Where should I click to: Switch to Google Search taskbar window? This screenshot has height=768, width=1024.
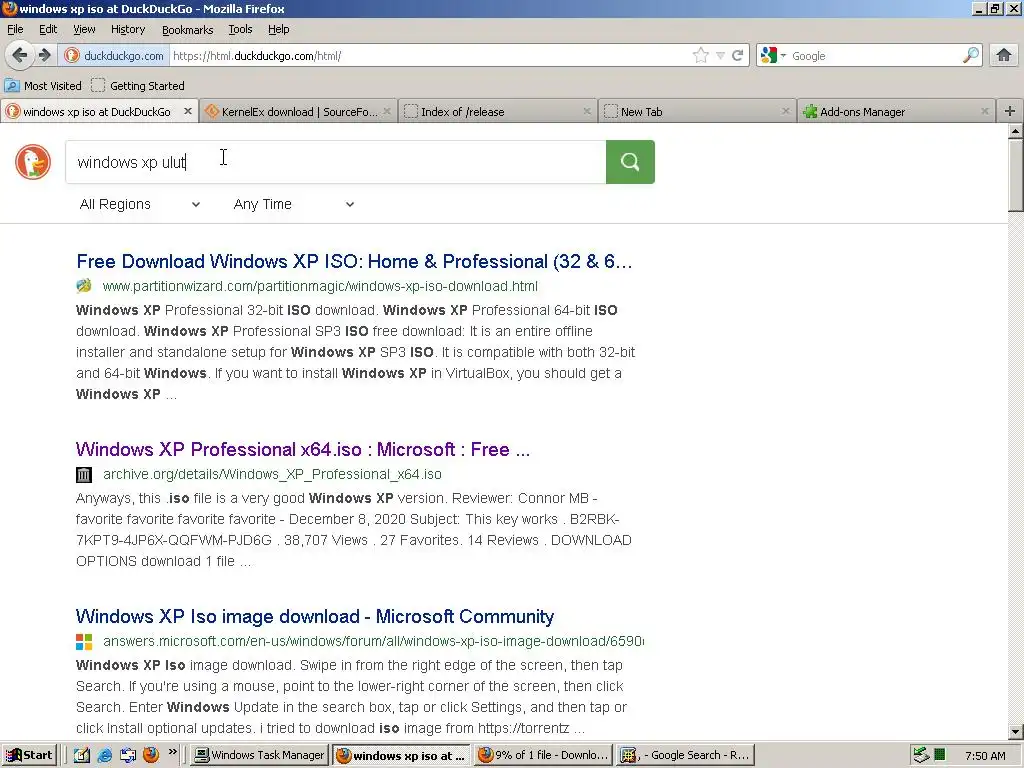click(686, 755)
